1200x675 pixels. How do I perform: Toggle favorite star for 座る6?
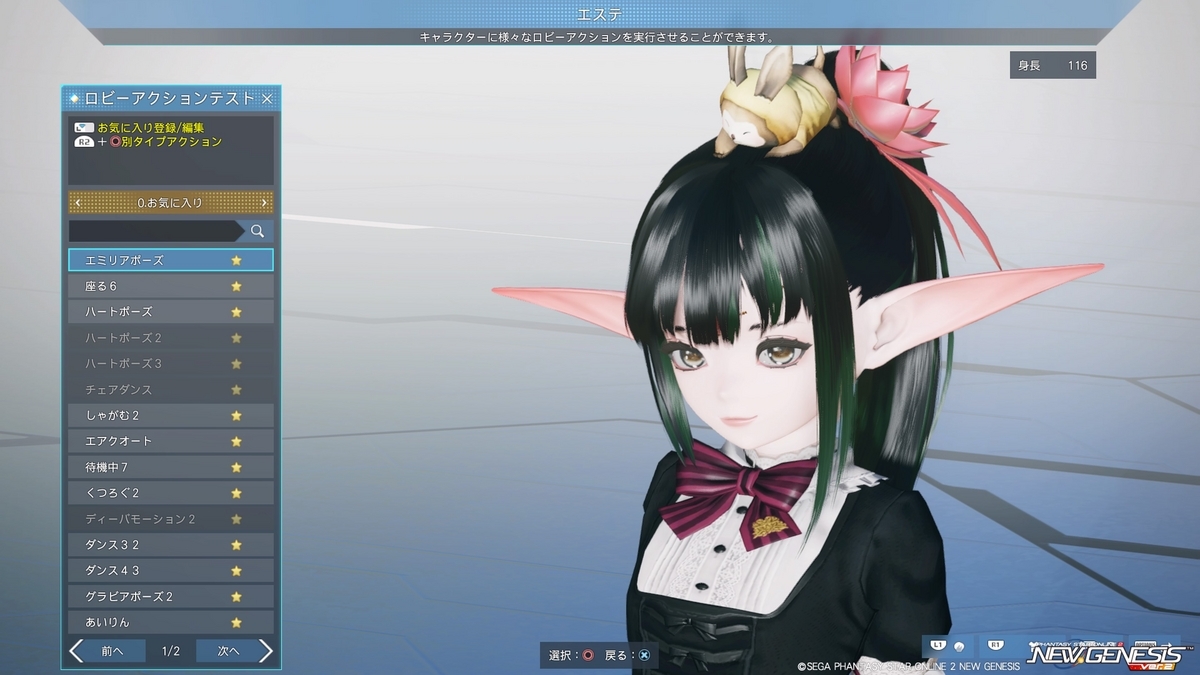237,286
